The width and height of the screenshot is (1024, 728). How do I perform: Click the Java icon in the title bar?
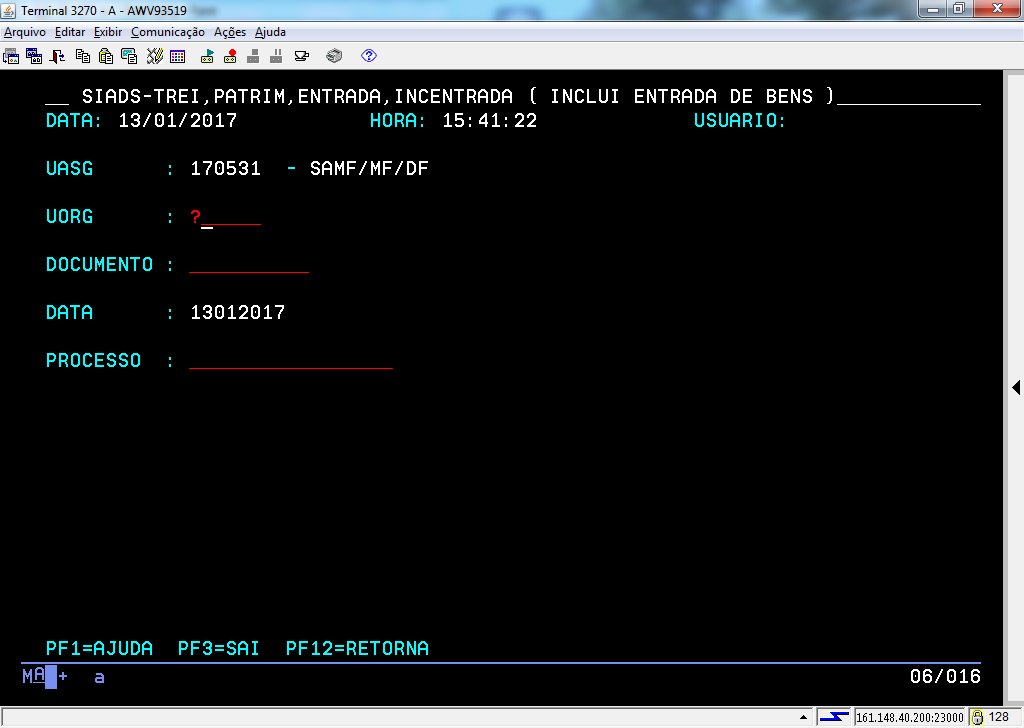8,10
